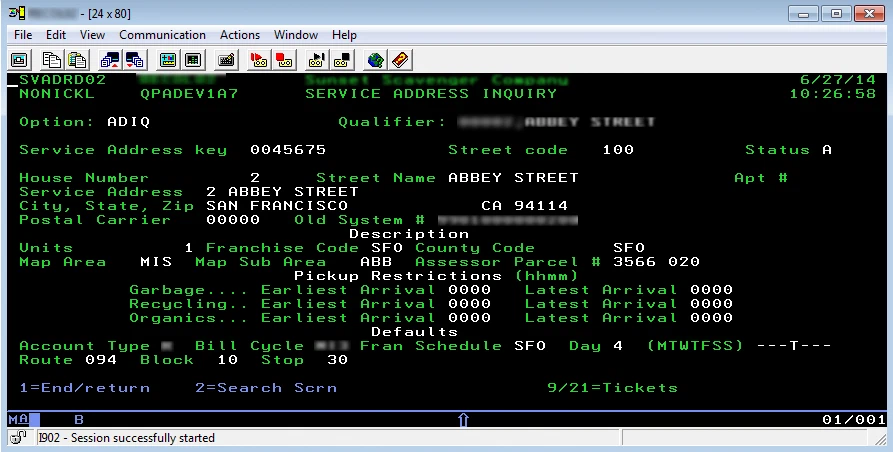This screenshot has height=452, width=893.
Task: Click Service Address value 2 ABBEY STREET
Action: pos(282,192)
